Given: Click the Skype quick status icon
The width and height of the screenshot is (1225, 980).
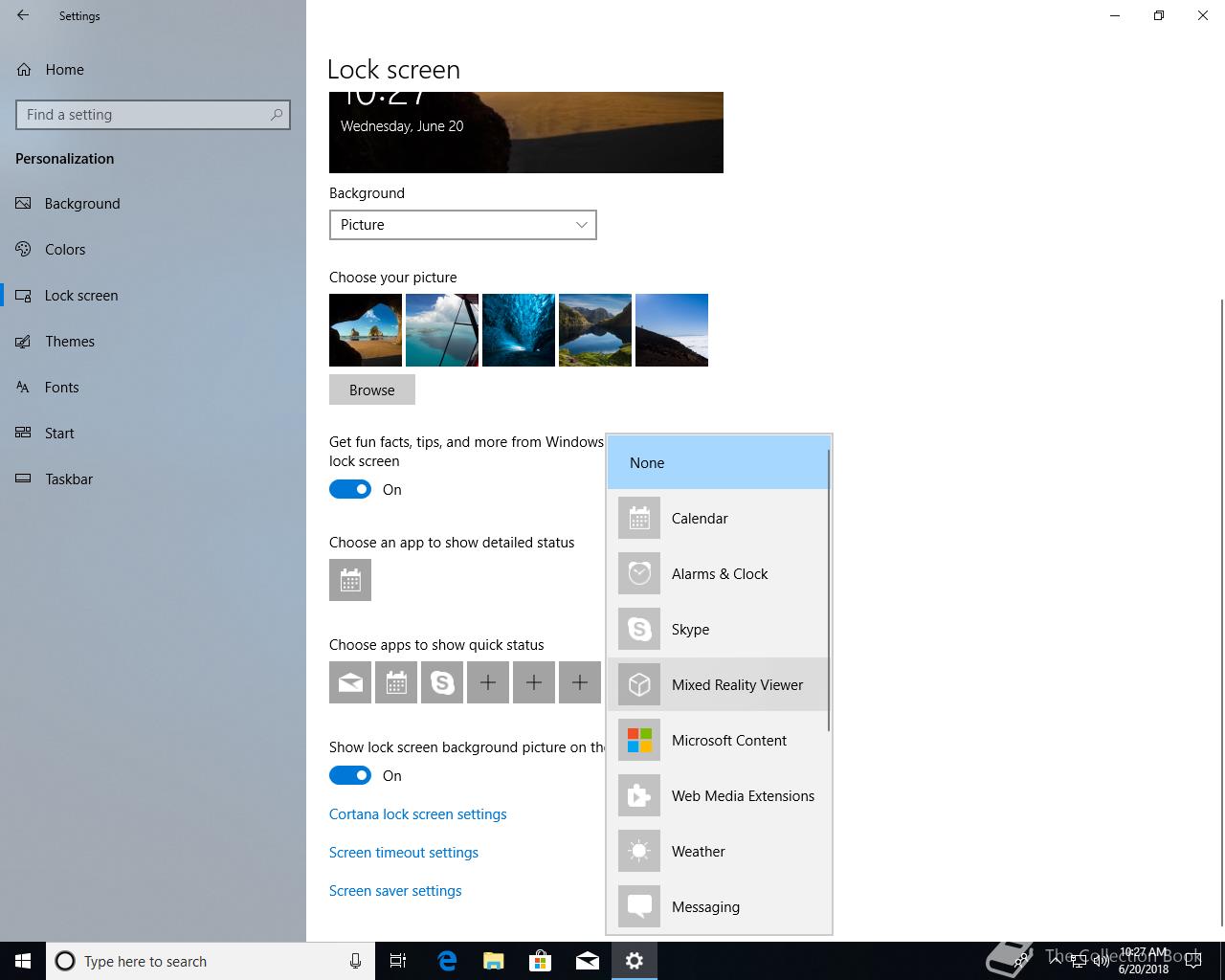Looking at the screenshot, I should coord(442,682).
